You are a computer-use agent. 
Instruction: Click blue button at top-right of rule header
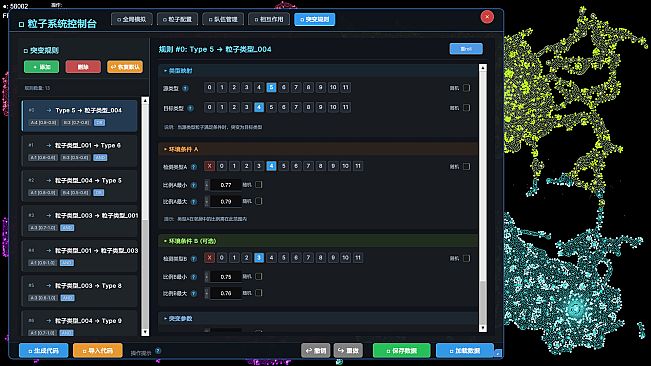466,49
